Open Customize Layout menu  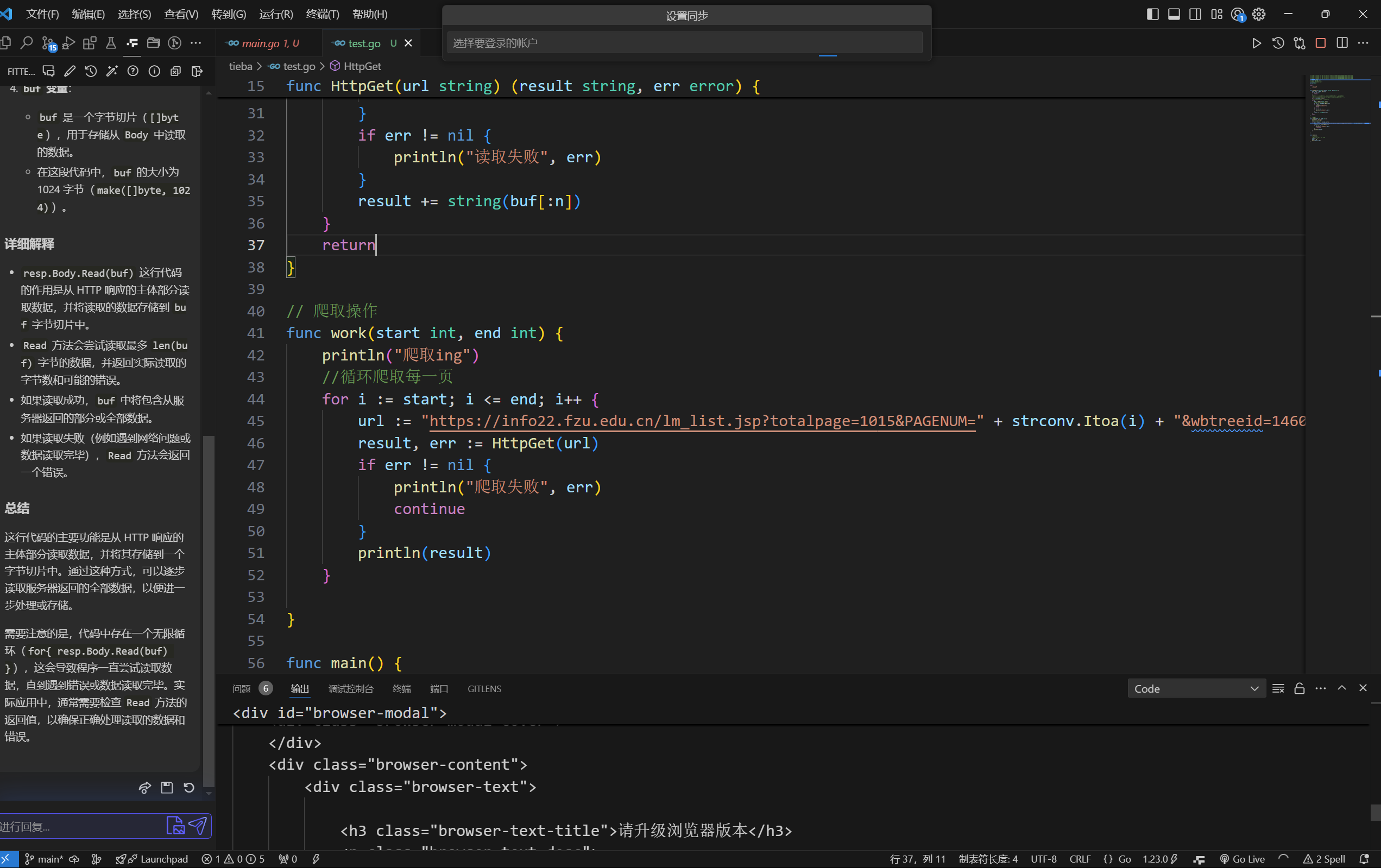(1216, 14)
